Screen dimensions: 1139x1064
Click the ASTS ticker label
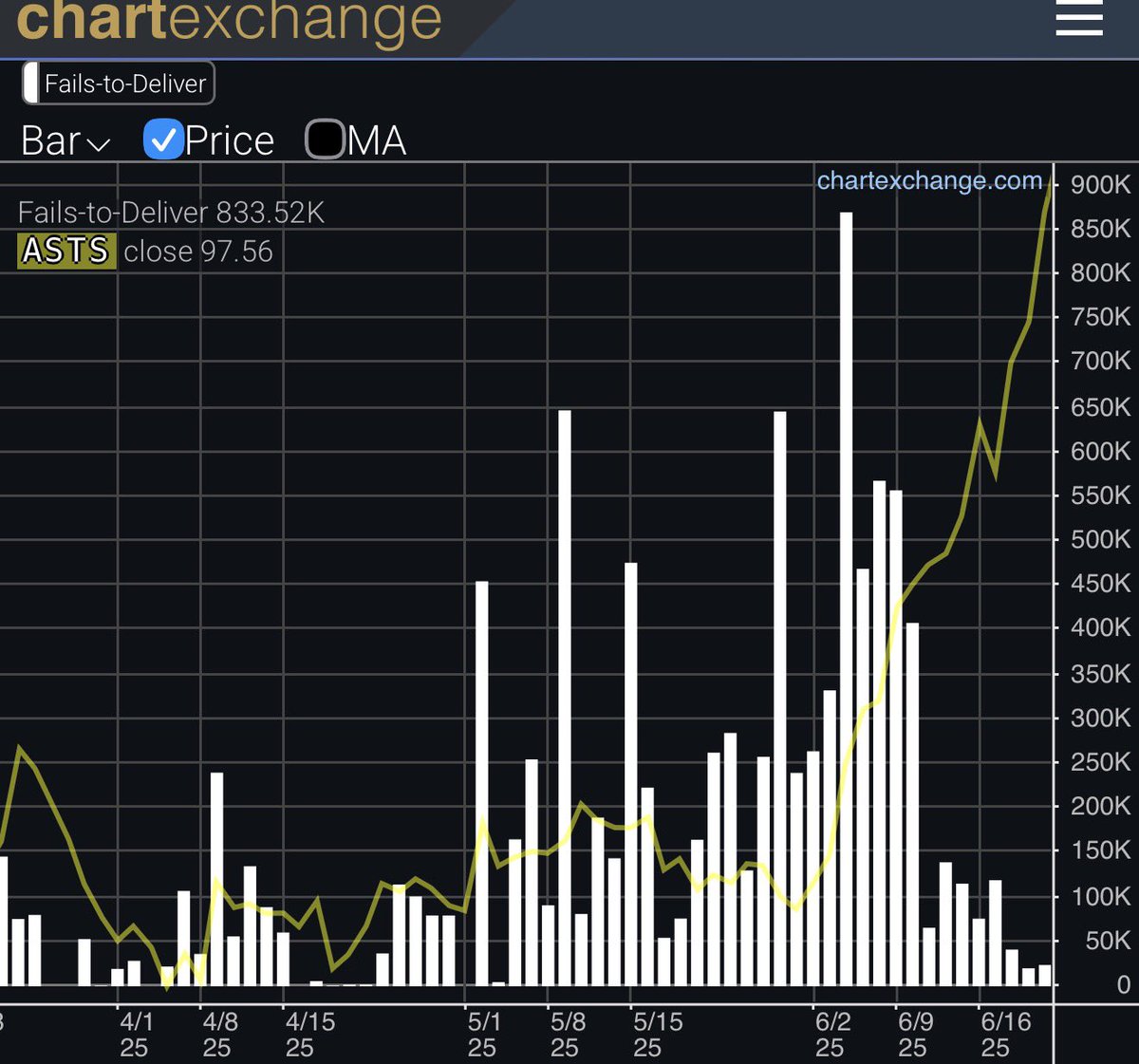(x=66, y=251)
